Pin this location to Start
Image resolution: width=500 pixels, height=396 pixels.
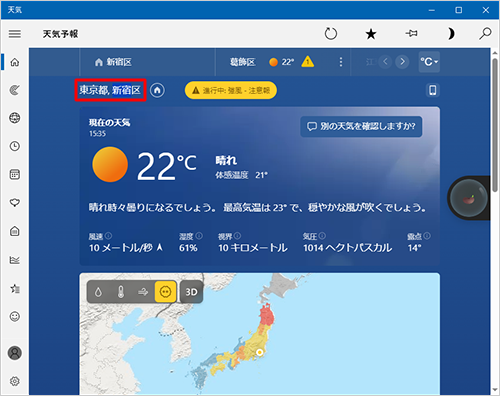[411, 33]
